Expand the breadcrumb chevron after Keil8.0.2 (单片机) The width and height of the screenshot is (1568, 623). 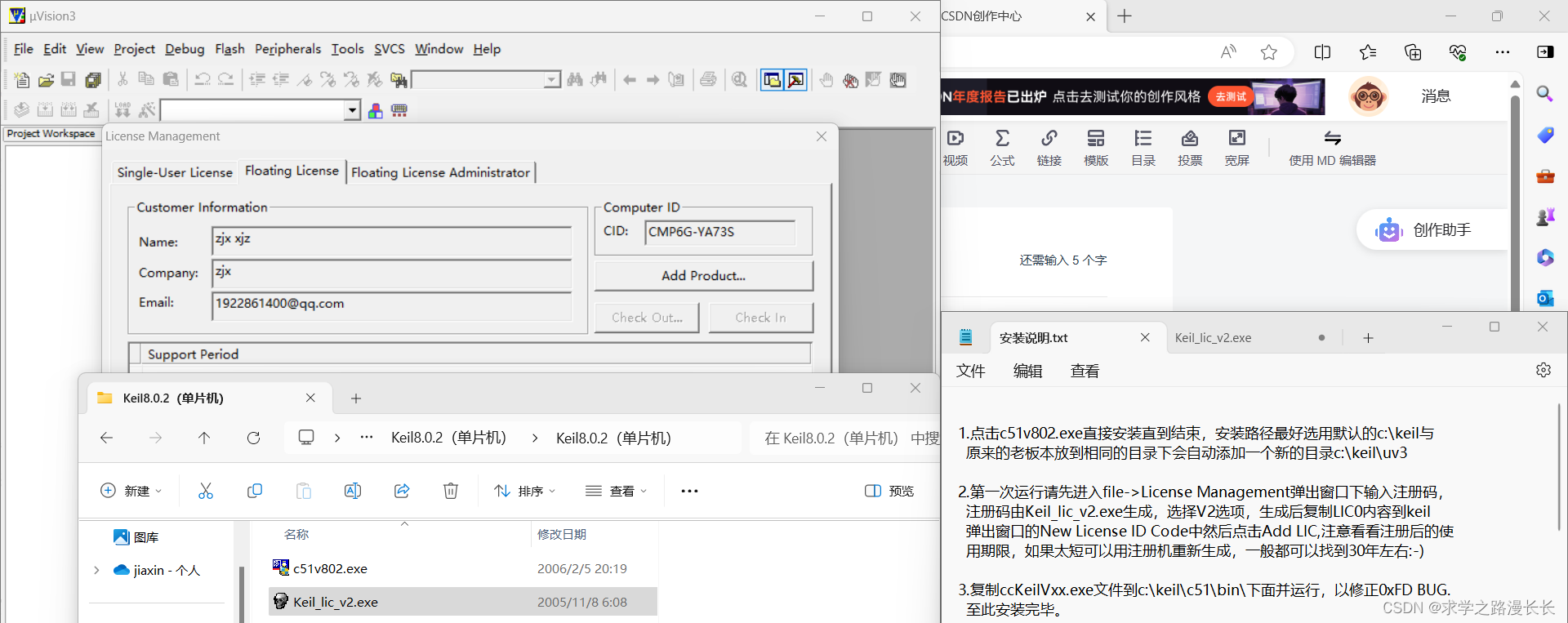[535, 438]
